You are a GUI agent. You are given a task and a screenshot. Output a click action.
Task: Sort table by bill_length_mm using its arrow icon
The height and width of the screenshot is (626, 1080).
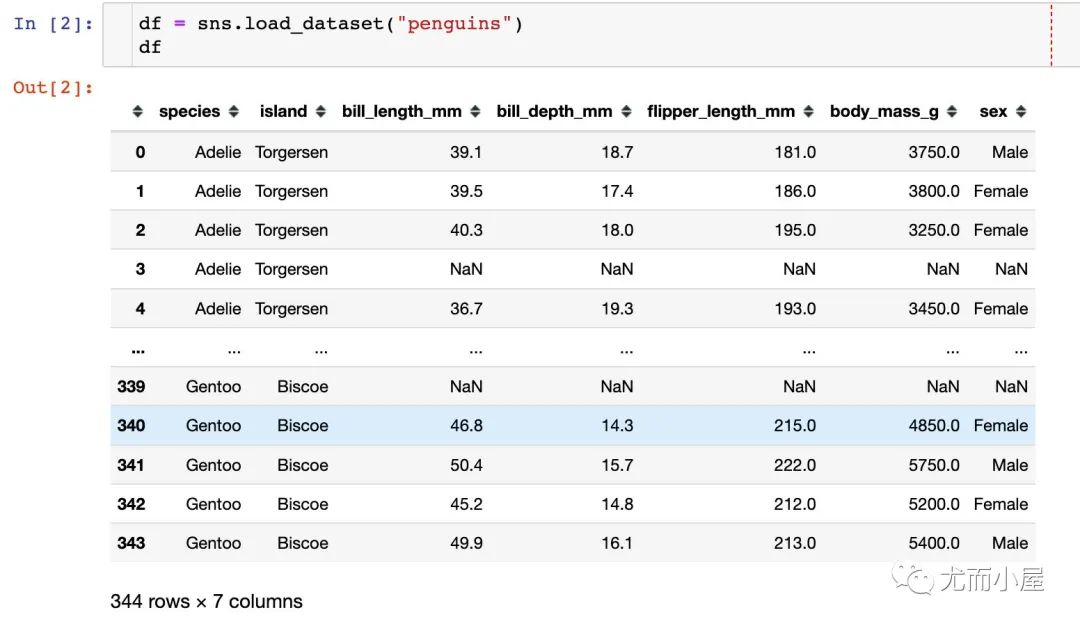point(475,112)
